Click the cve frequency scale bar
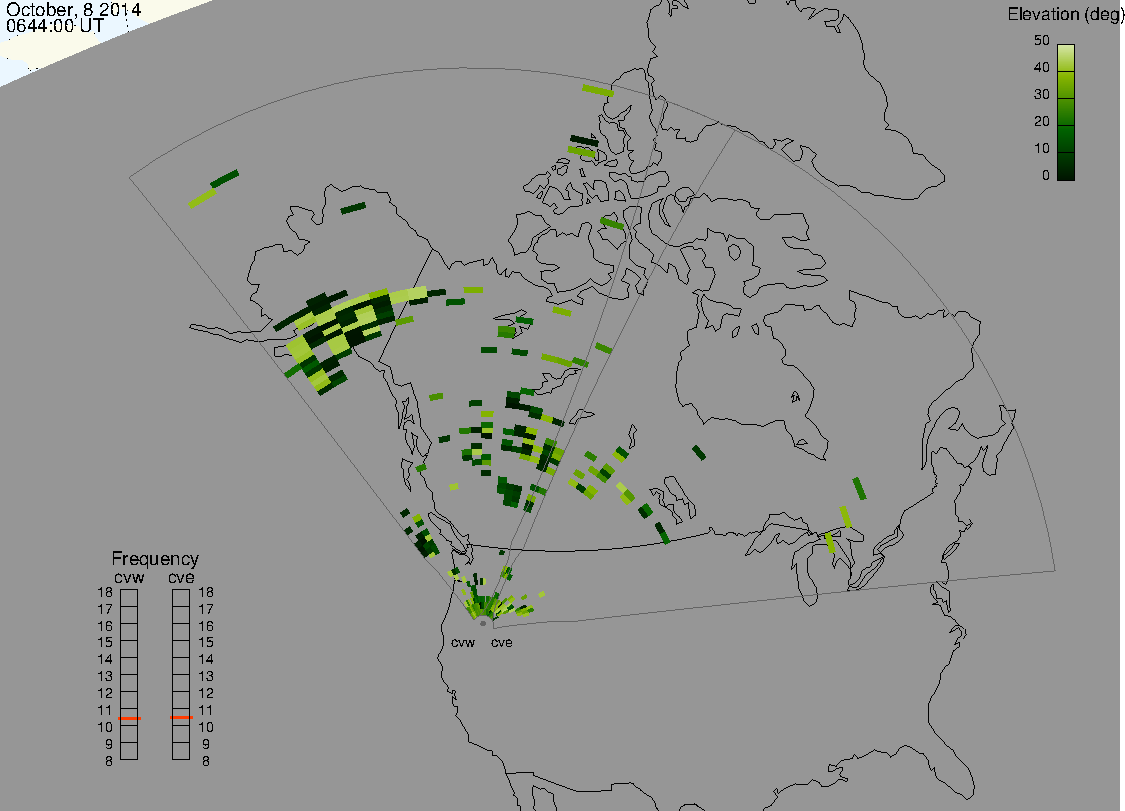 pos(181,675)
